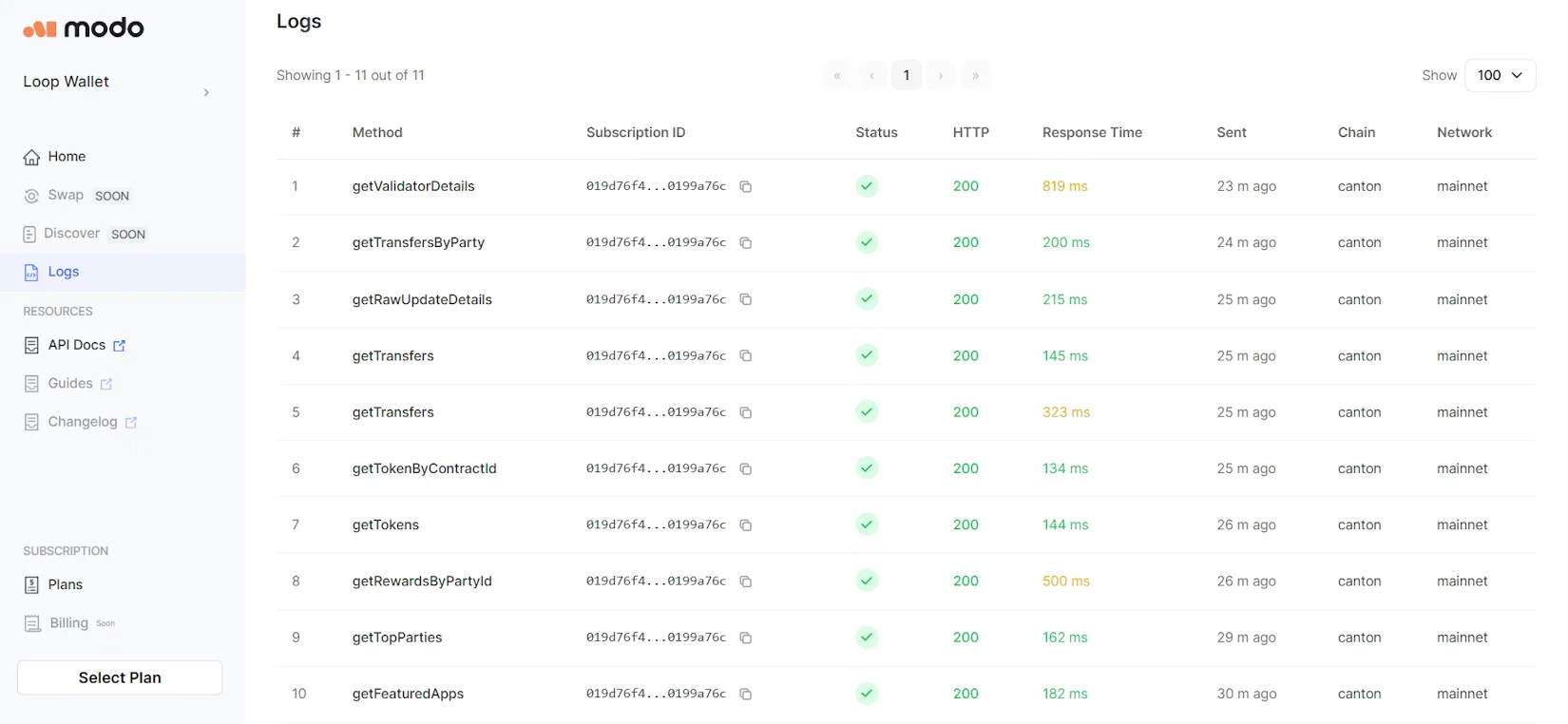
Task: Click the Response Time column header
Action: tap(1092, 132)
